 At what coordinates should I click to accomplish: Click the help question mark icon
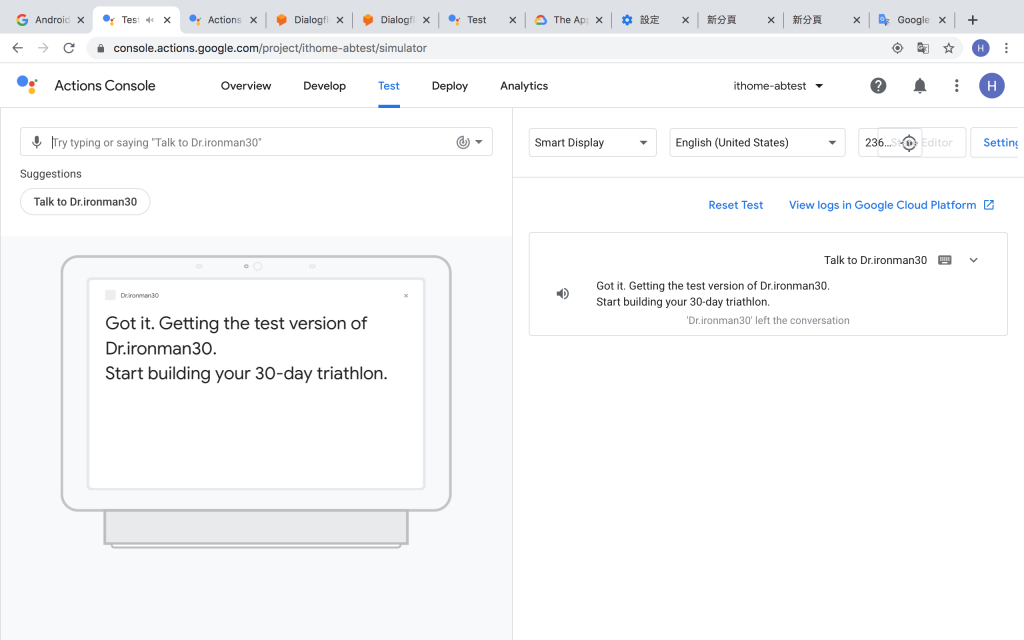pyautogui.click(x=878, y=86)
